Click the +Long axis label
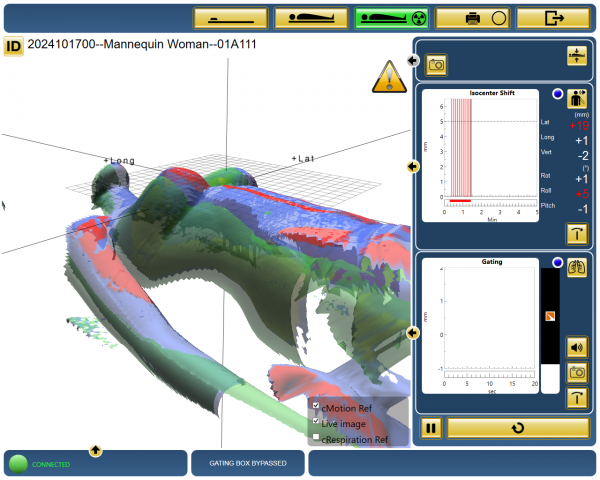 point(120,161)
